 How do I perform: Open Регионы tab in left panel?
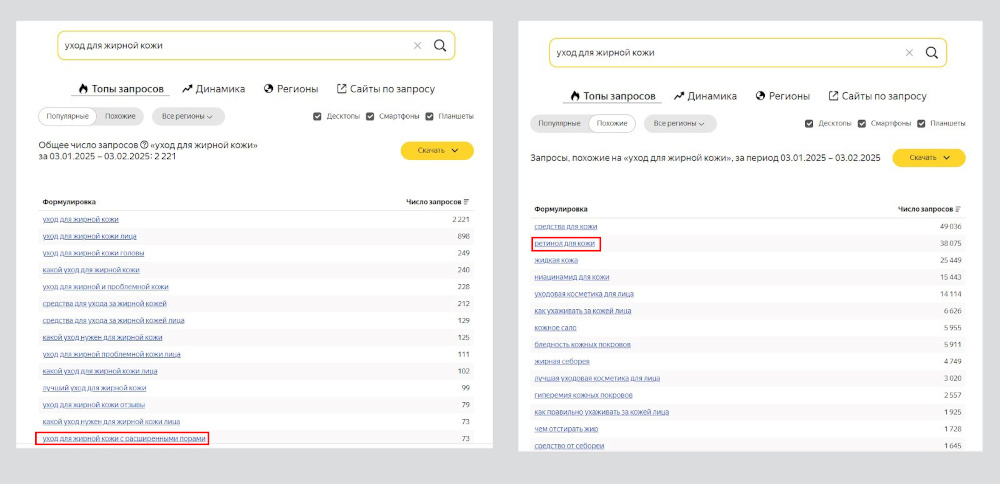point(291,89)
